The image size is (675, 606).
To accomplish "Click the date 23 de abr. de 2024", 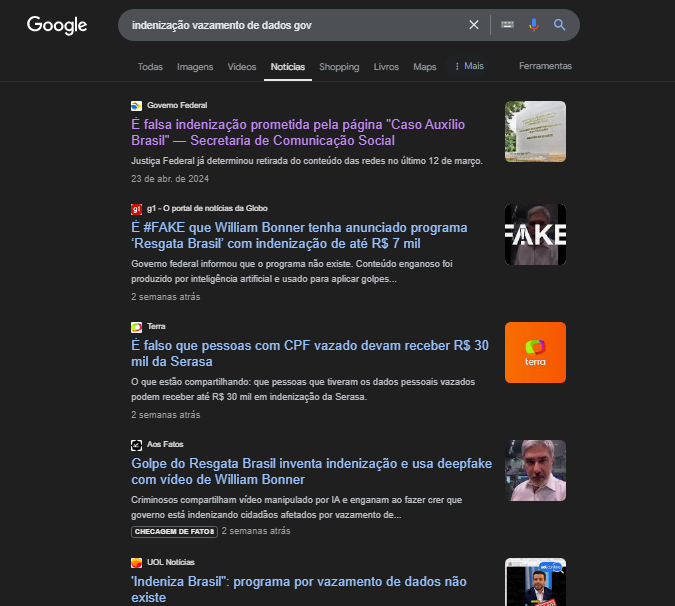I will pos(170,179).
